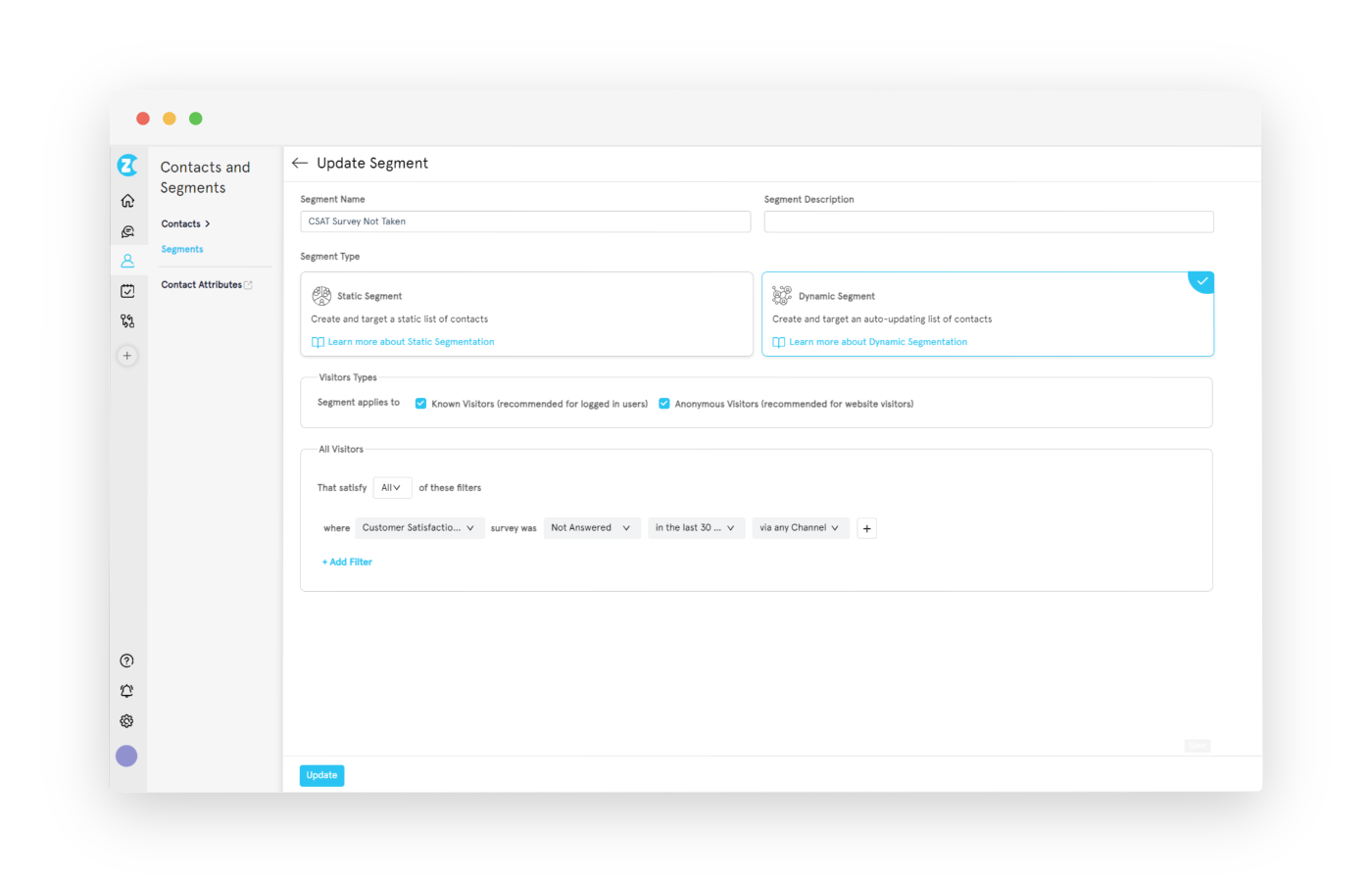Click the Update button
The width and height of the screenshot is (1372, 882).
(321, 775)
